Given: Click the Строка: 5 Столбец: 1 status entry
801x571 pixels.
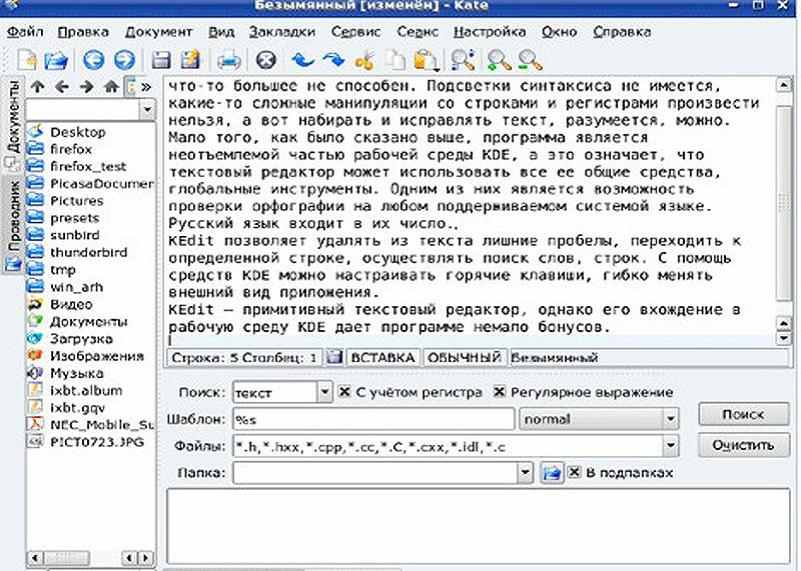Looking at the screenshot, I should tap(244, 358).
